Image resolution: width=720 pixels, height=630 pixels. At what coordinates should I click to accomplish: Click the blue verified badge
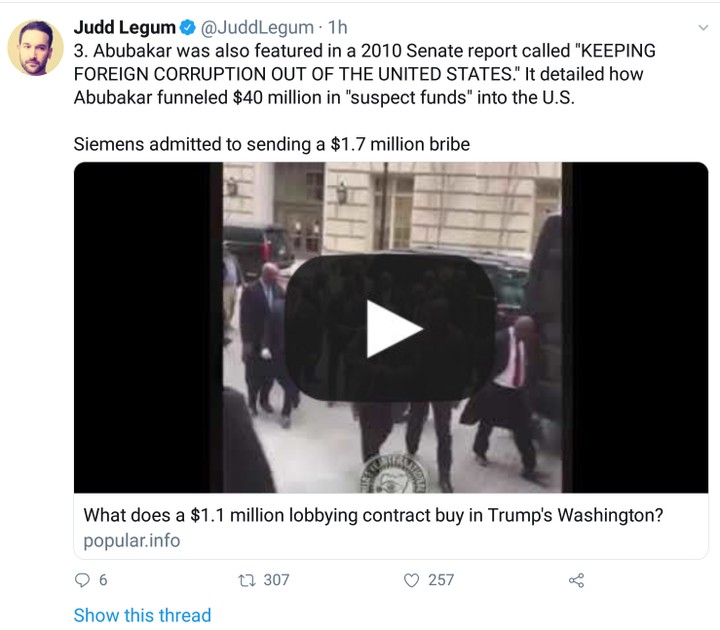coord(187,28)
